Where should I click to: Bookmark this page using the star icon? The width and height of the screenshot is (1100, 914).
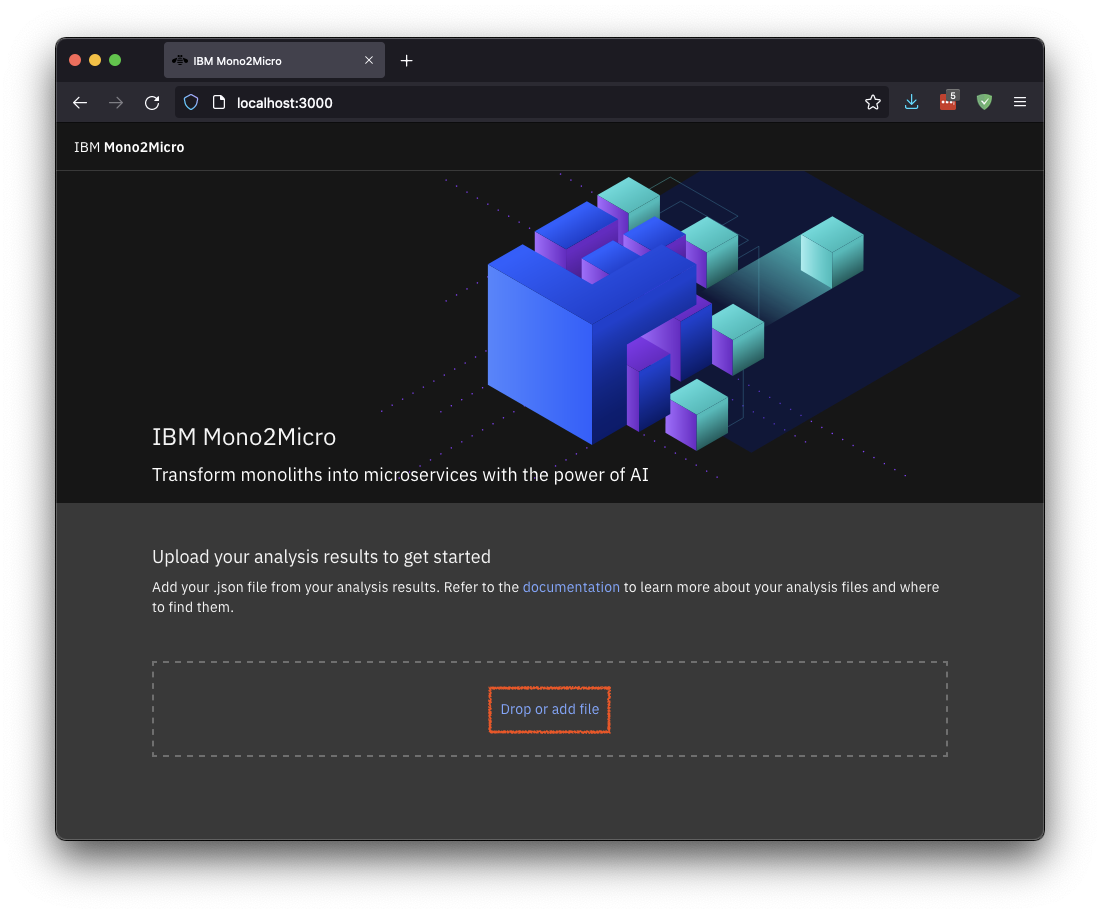point(872,101)
